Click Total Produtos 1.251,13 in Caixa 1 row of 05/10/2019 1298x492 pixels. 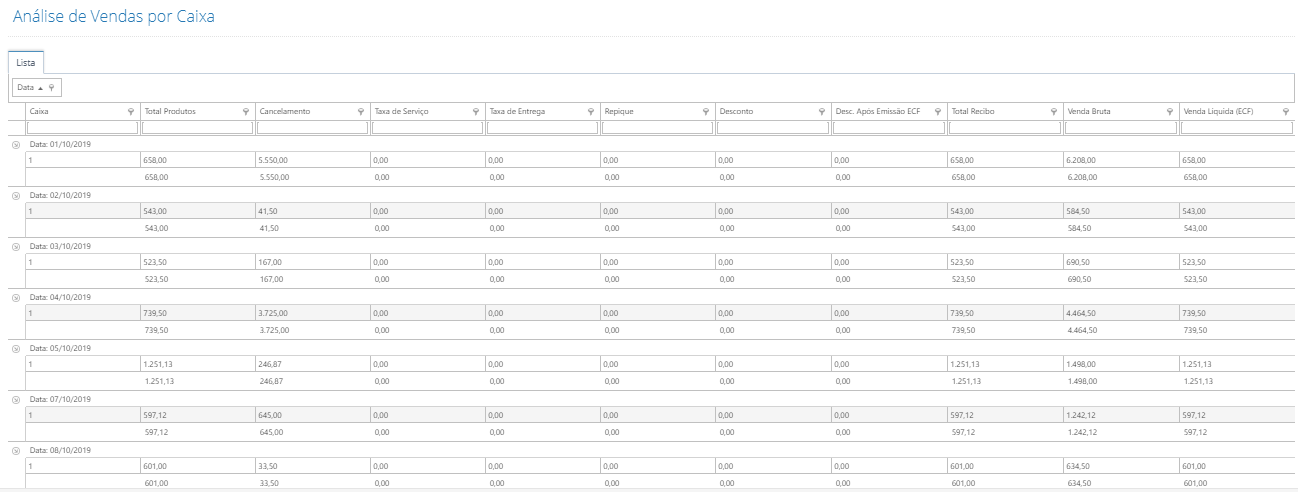[159, 364]
